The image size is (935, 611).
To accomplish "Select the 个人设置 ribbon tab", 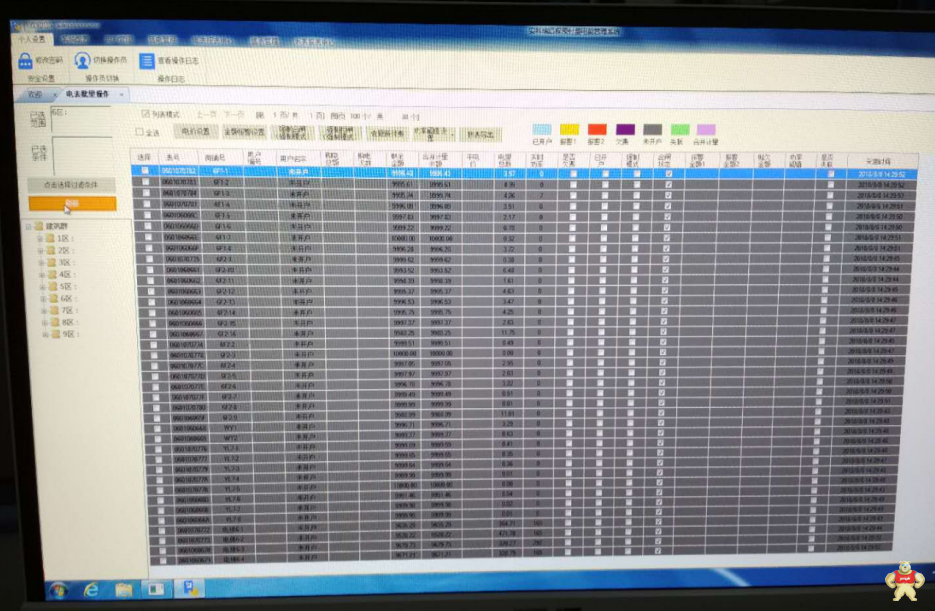I will click(31, 40).
